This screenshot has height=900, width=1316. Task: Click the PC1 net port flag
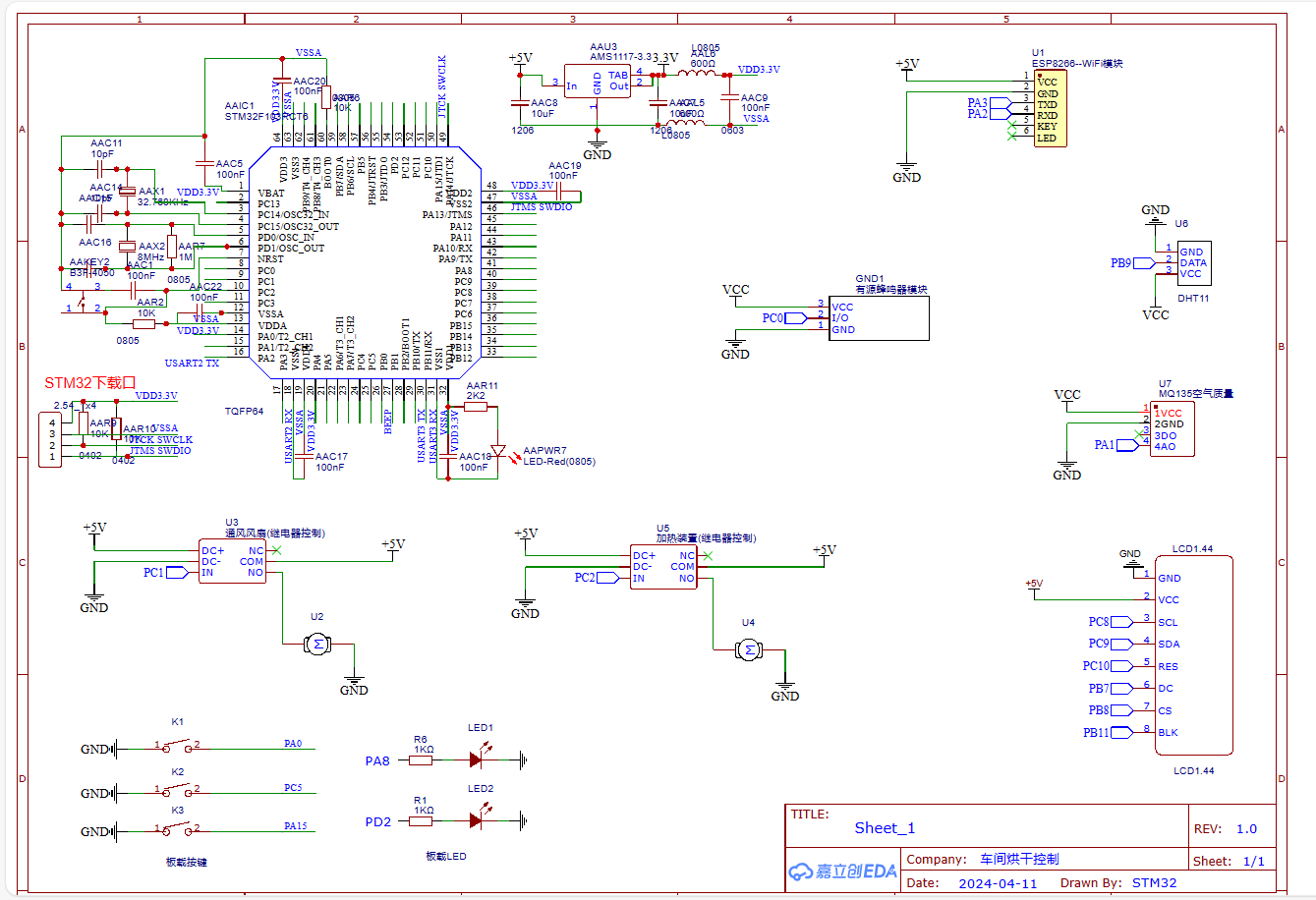(x=178, y=572)
